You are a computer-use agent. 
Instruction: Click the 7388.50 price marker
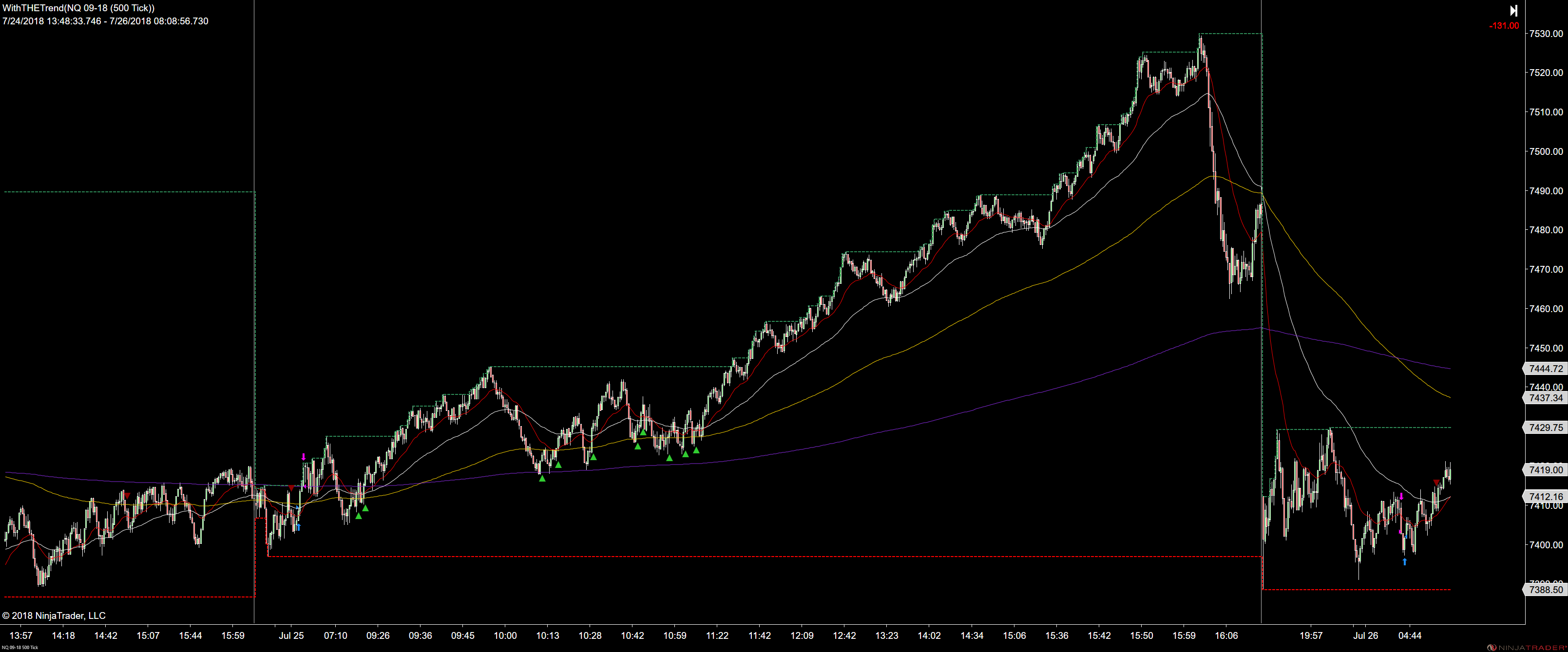[1545, 589]
